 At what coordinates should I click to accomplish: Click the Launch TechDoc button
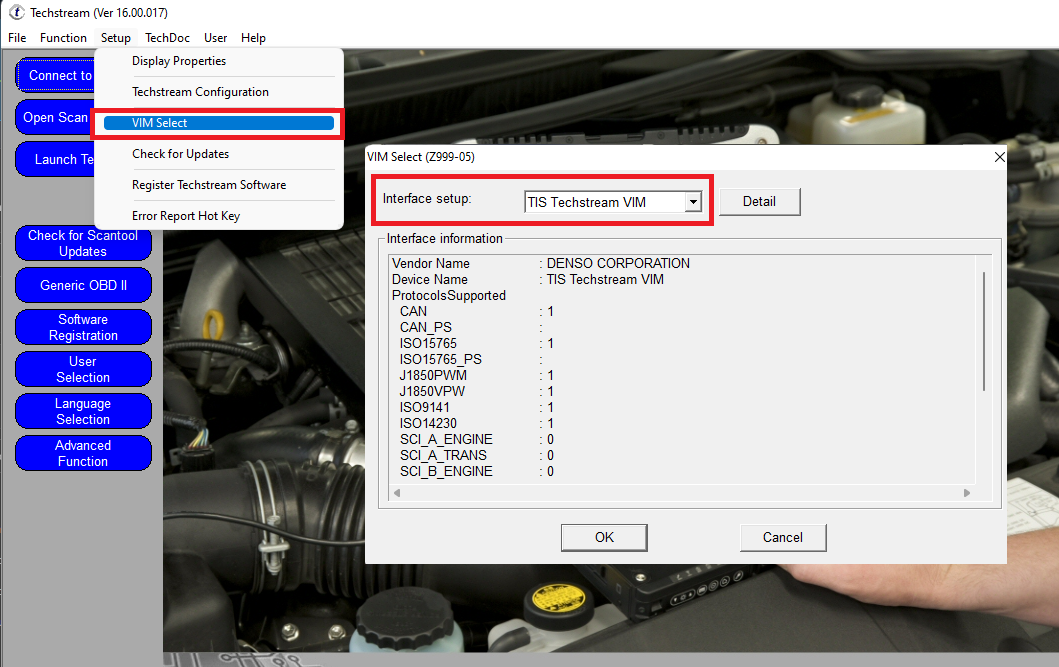[56, 159]
